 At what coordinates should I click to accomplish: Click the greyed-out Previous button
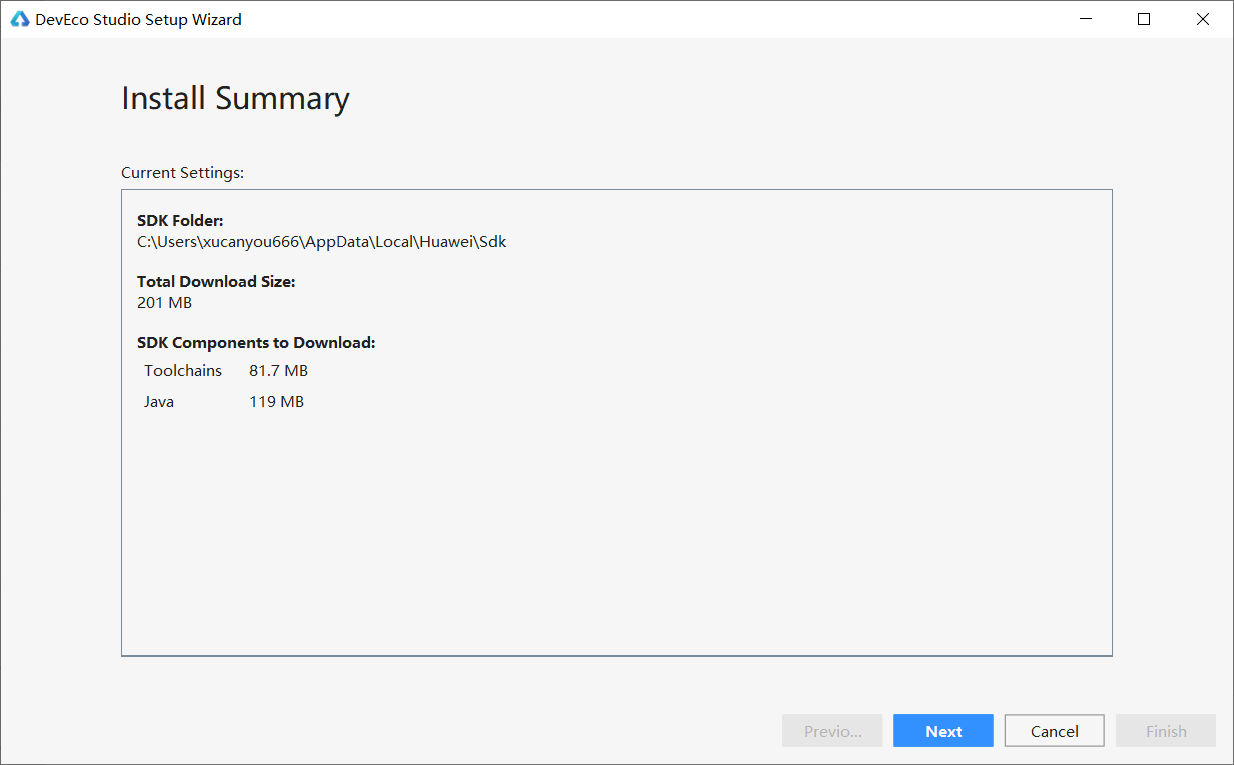tap(832, 731)
